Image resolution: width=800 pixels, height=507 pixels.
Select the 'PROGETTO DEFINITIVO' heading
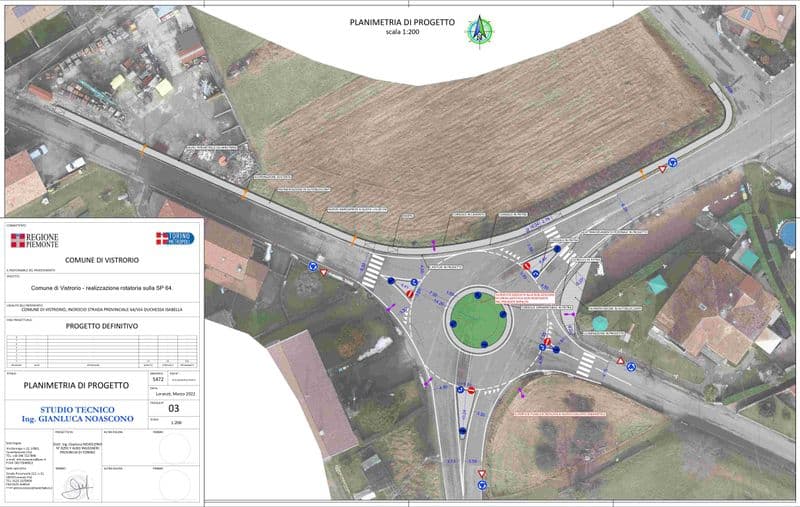tap(102, 325)
